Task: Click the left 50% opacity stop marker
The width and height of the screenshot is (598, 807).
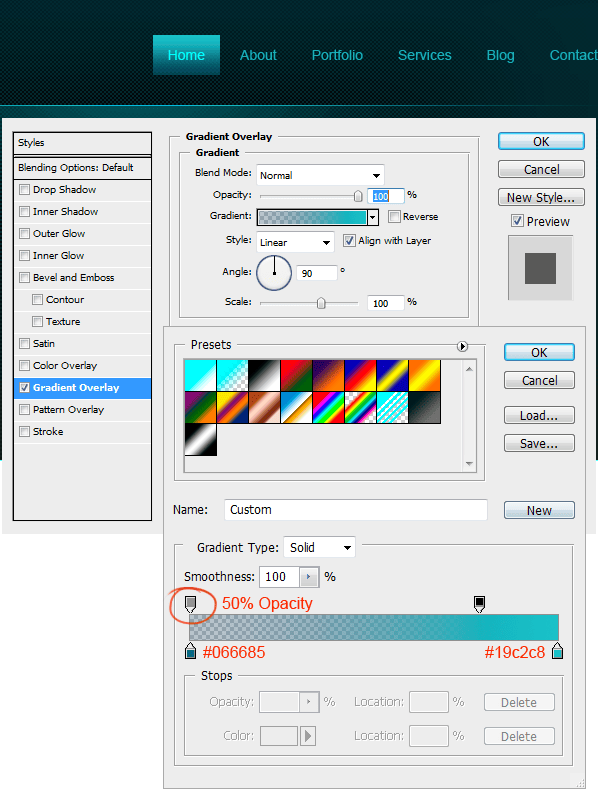Action: [190, 604]
